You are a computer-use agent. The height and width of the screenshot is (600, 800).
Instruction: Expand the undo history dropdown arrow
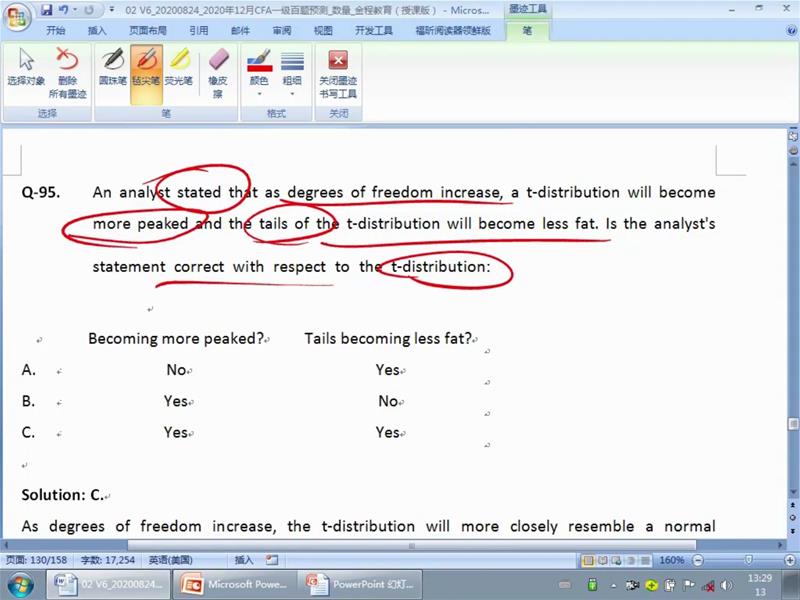[x=75, y=10]
